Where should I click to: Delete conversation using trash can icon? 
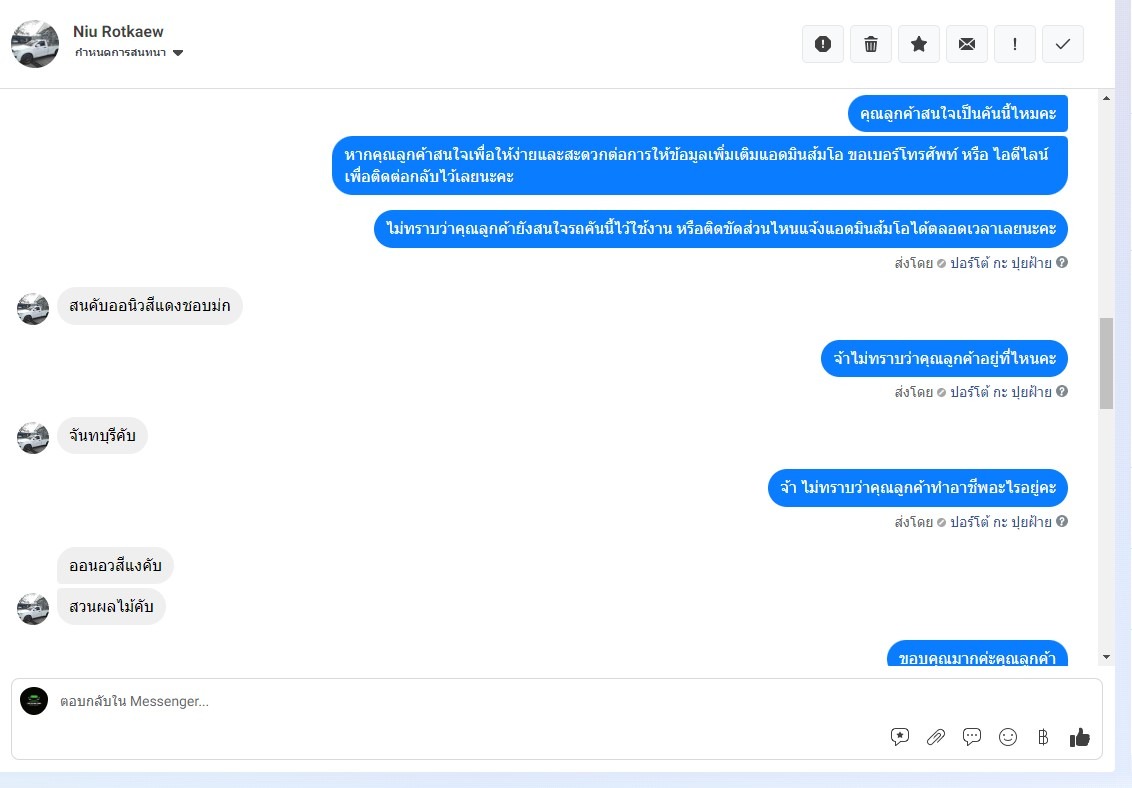pyautogui.click(x=871, y=44)
